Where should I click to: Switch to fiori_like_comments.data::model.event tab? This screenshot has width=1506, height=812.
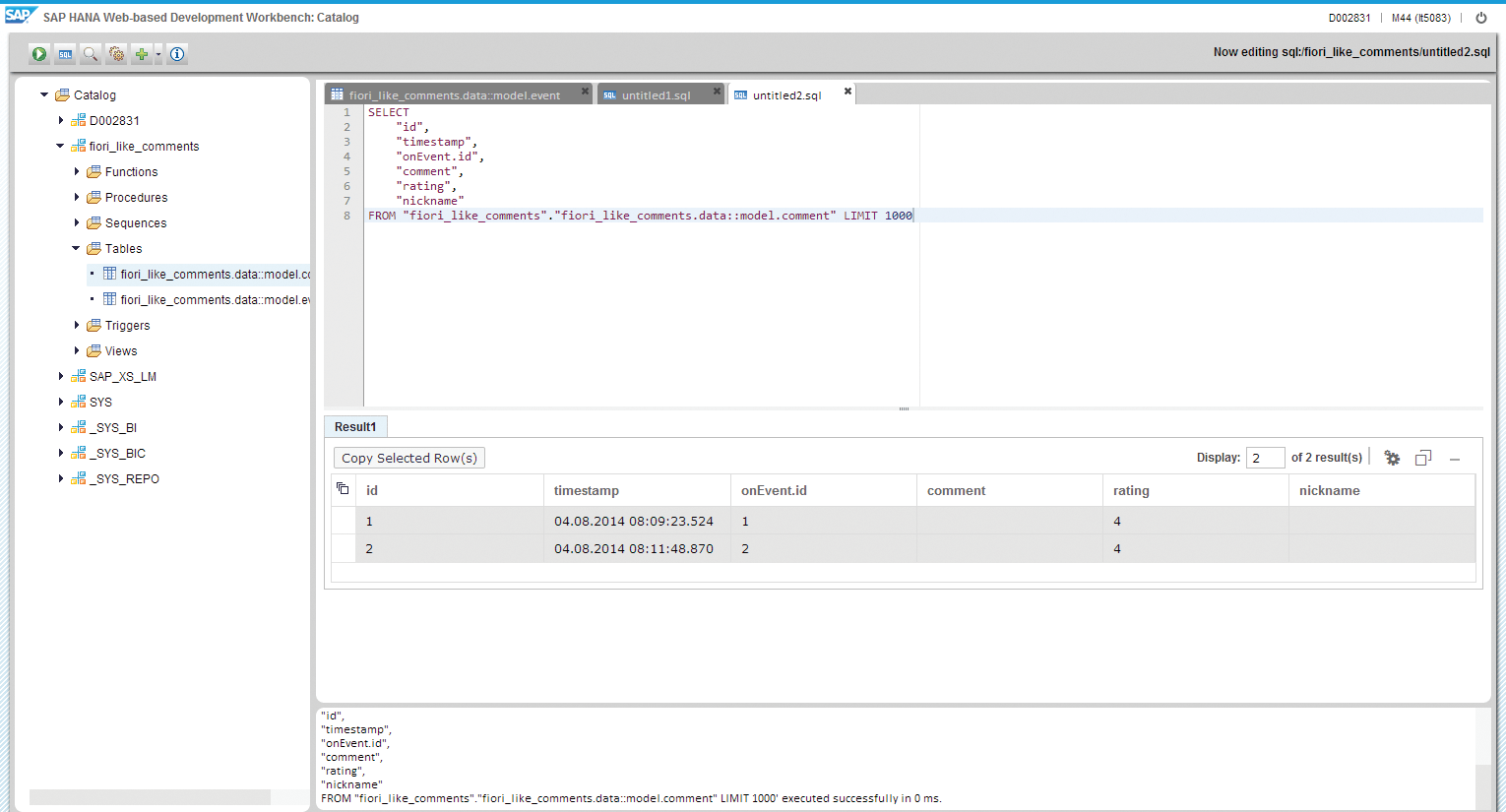(x=454, y=95)
